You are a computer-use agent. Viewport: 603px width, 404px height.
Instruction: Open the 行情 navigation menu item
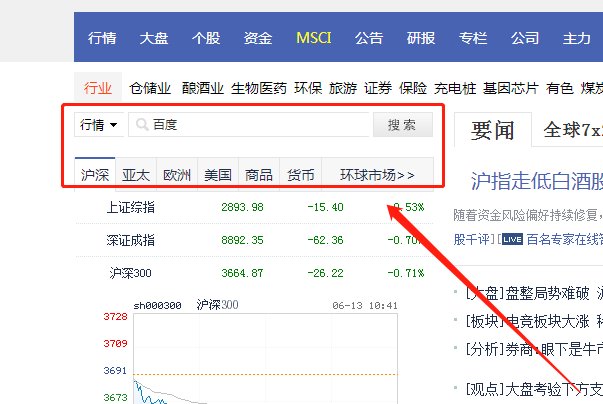pos(102,38)
